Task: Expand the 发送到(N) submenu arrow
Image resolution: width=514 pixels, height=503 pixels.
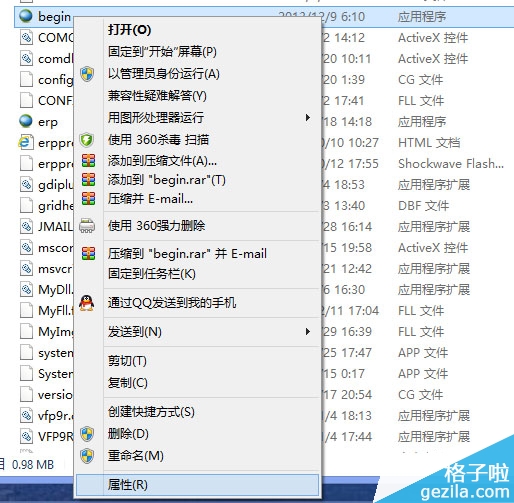Action: click(x=308, y=331)
